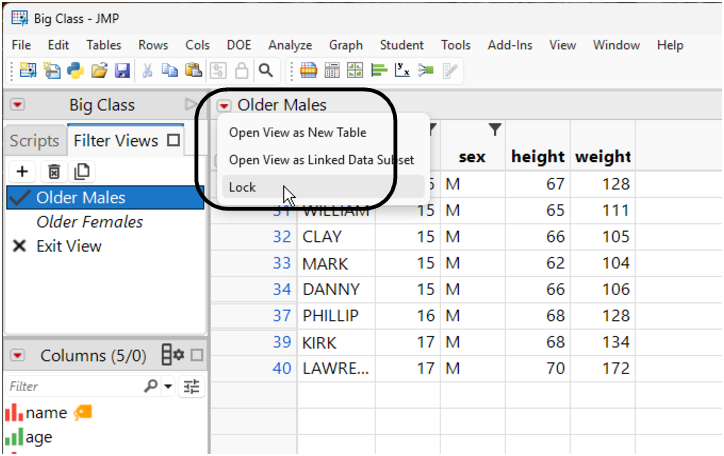
Task: Click the Search magnifier toolbar icon
Action: click(x=265, y=70)
